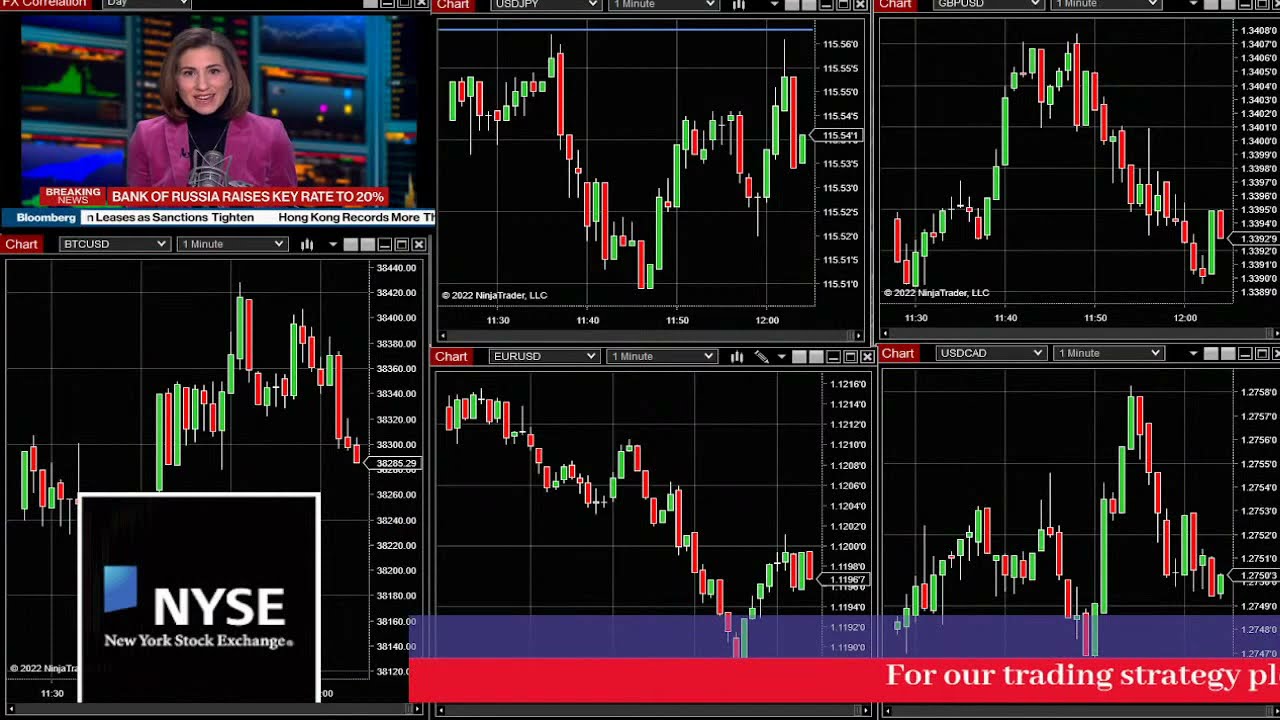Click the first gray link square in USDCAD chart
The width and height of the screenshot is (1280, 720).
tap(1211, 353)
